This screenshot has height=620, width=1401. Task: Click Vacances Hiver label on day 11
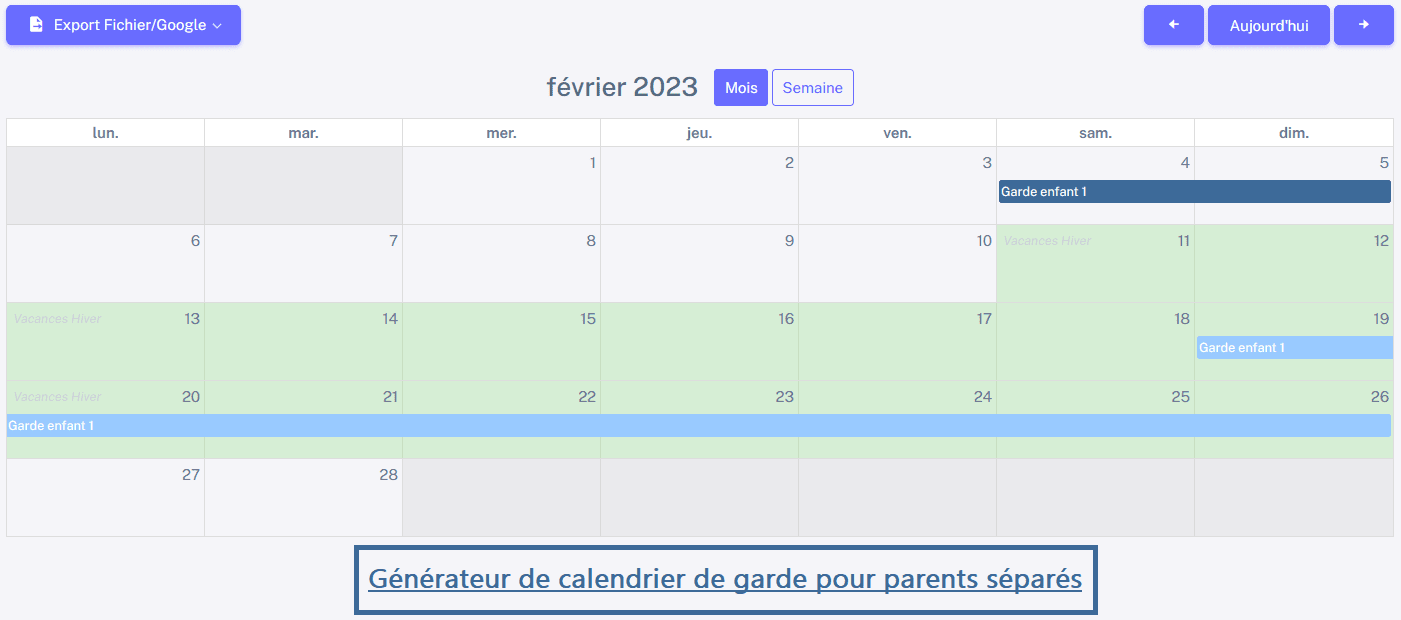[1047, 241]
